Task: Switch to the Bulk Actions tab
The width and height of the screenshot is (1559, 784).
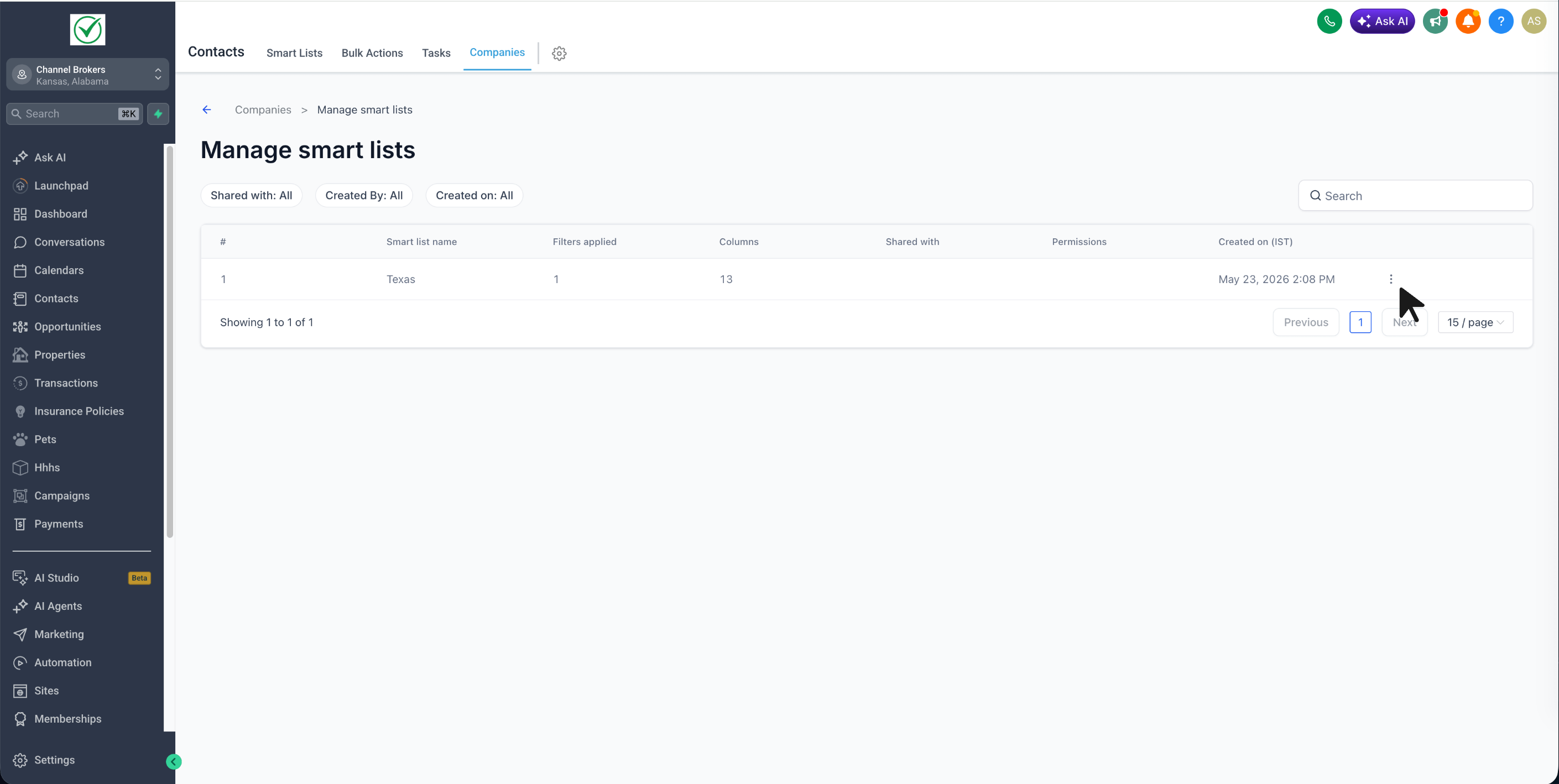Action: [372, 53]
